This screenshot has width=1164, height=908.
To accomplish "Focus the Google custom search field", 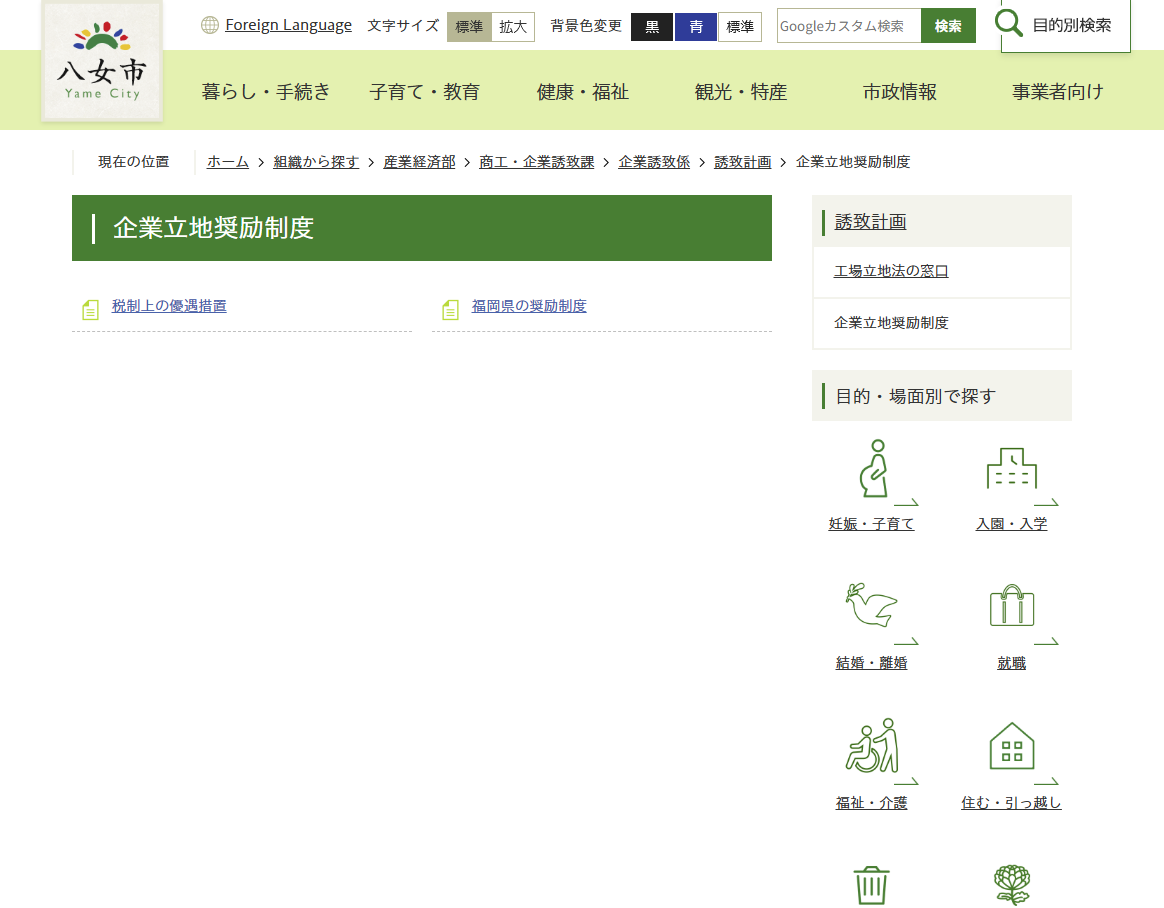I will 849,26.
